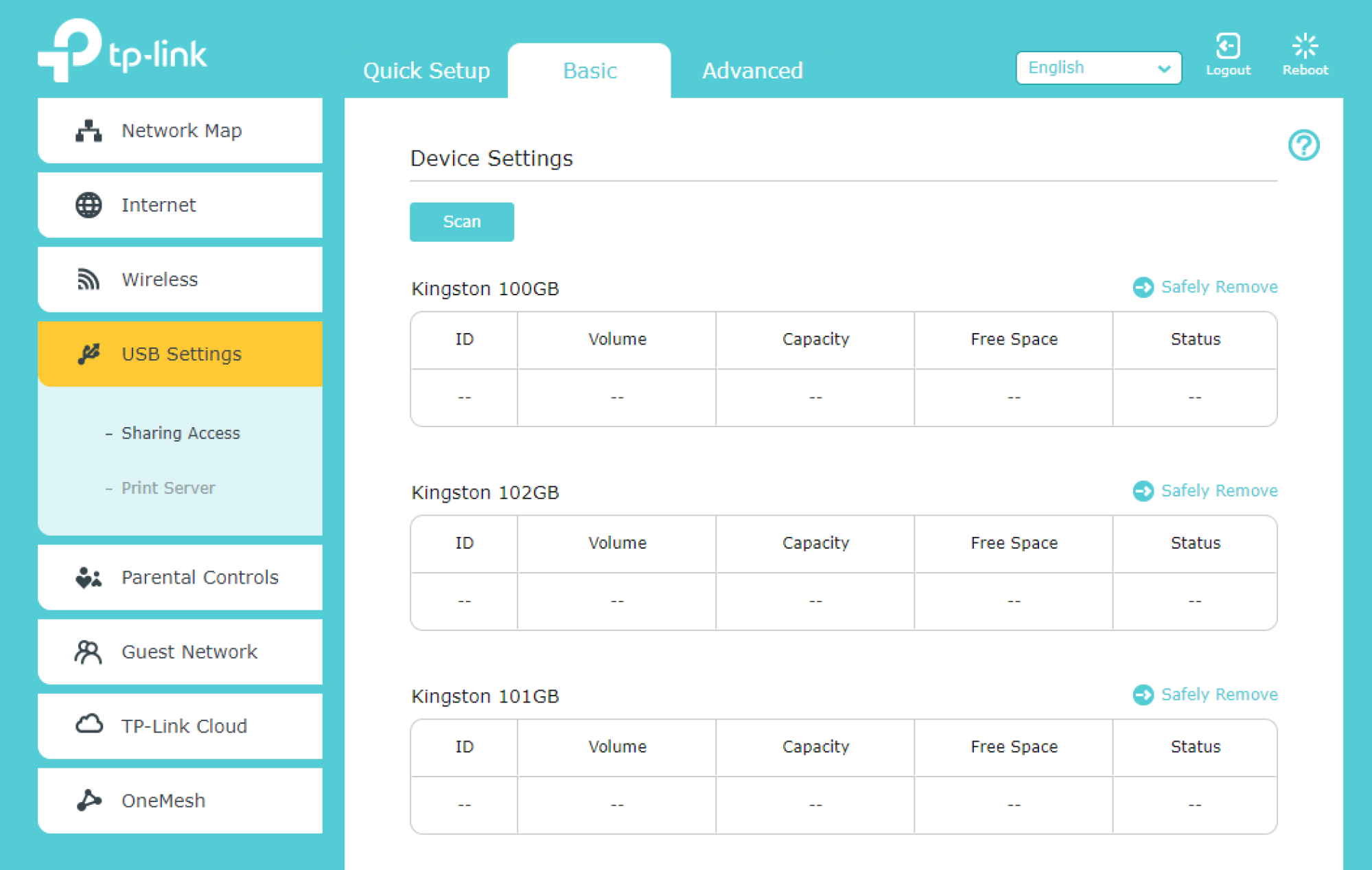Switch to the Advanced tab
Image resolution: width=1372 pixels, height=870 pixels.
click(x=752, y=71)
